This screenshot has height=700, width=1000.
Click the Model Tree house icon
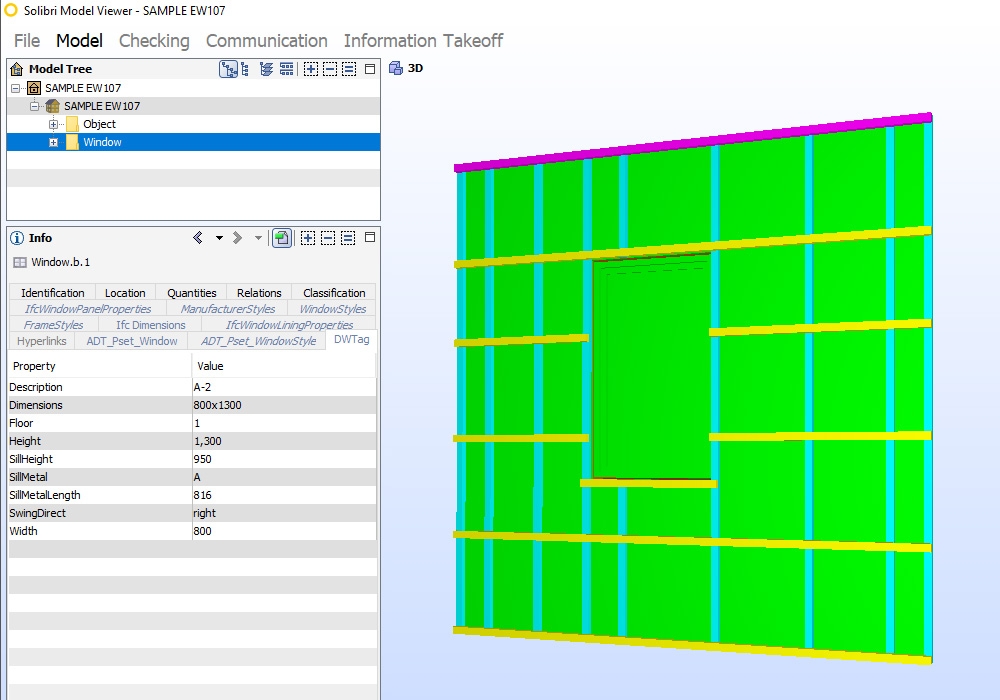[x=17, y=69]
